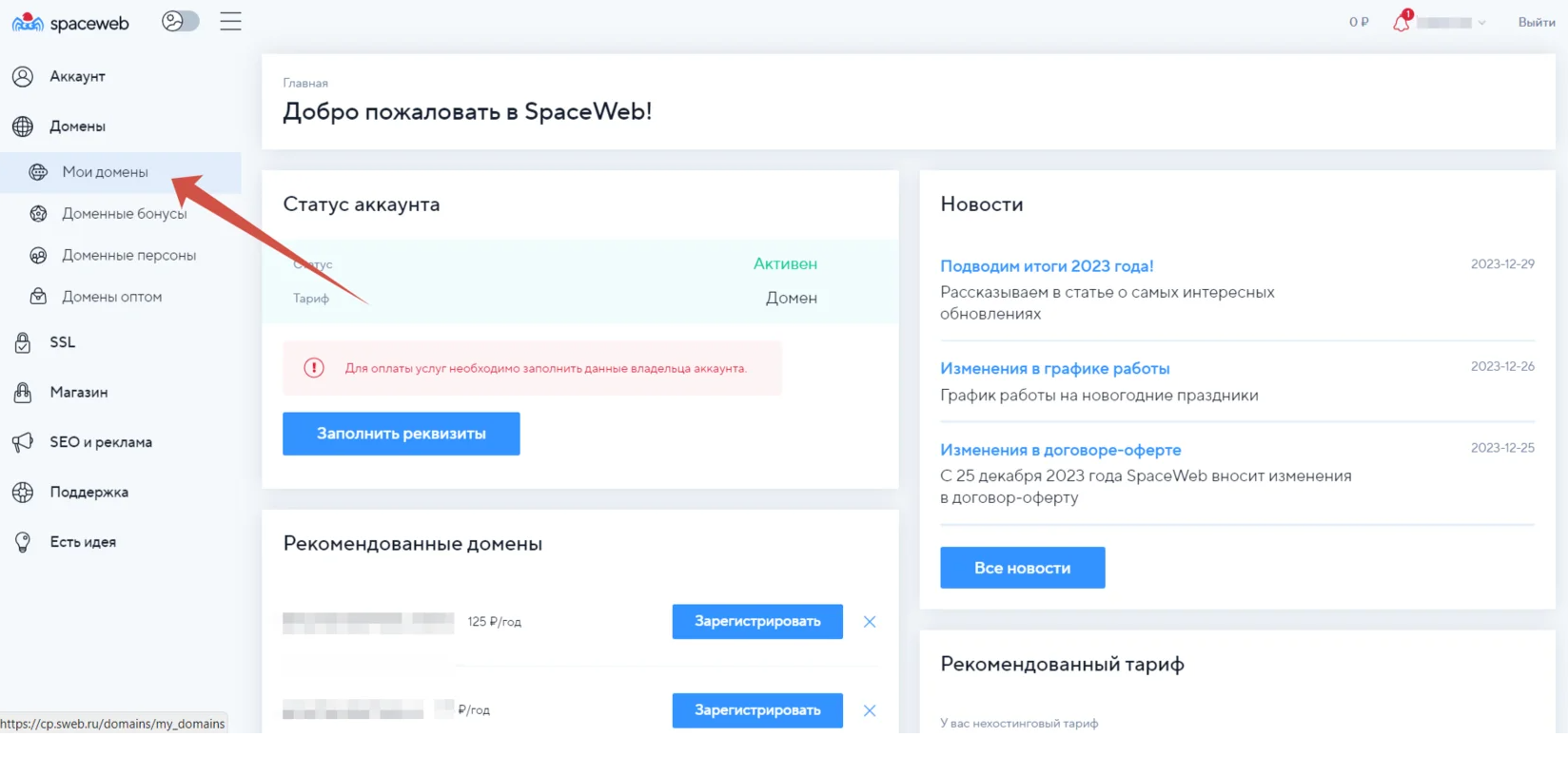Click the SpaceWeb logo
The width and height of the screenshot is (1568, 776).
click(70, 23)
